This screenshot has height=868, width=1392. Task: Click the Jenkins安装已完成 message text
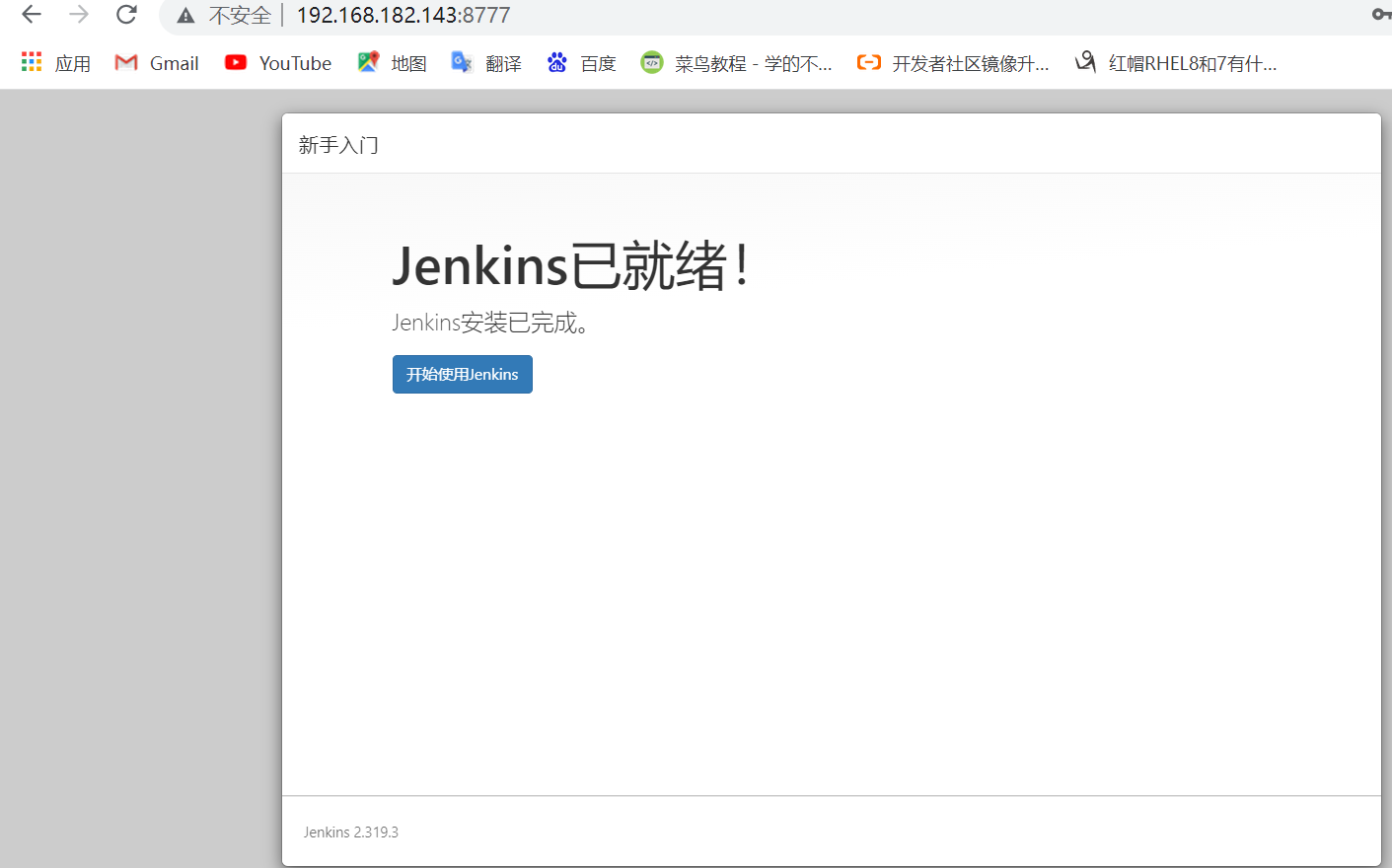click(490, 323)
